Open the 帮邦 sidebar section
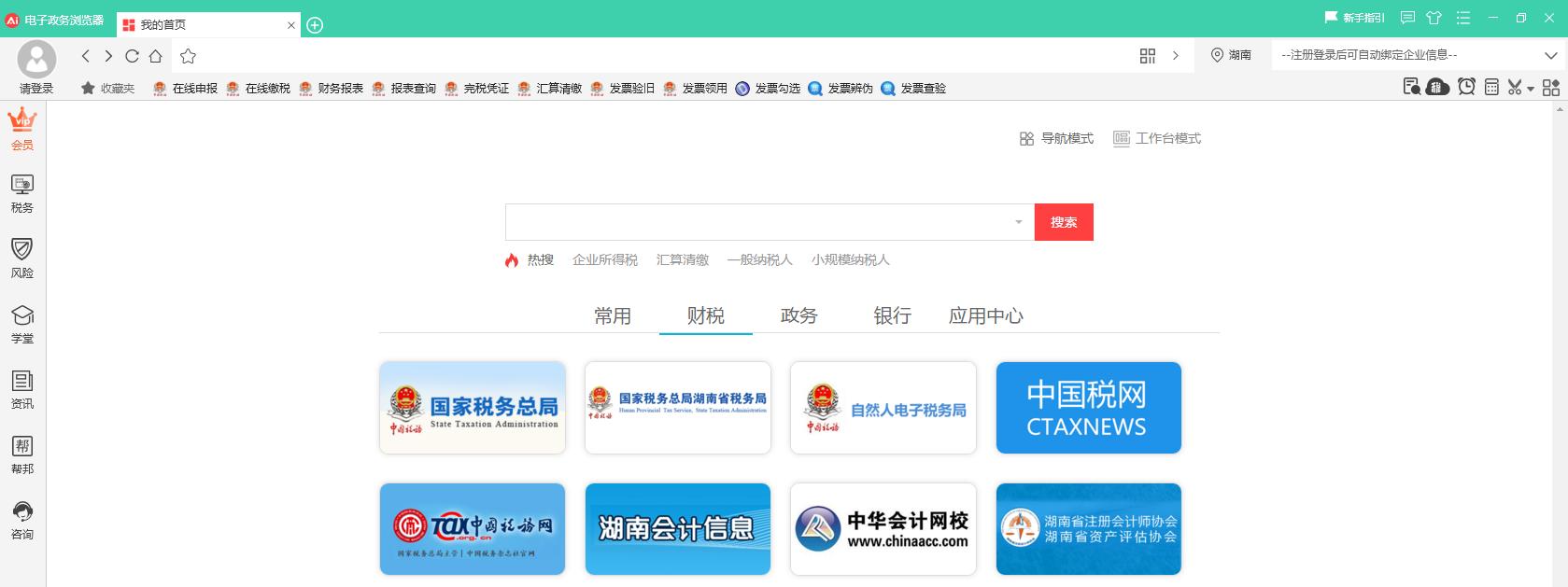 (22, 454)
